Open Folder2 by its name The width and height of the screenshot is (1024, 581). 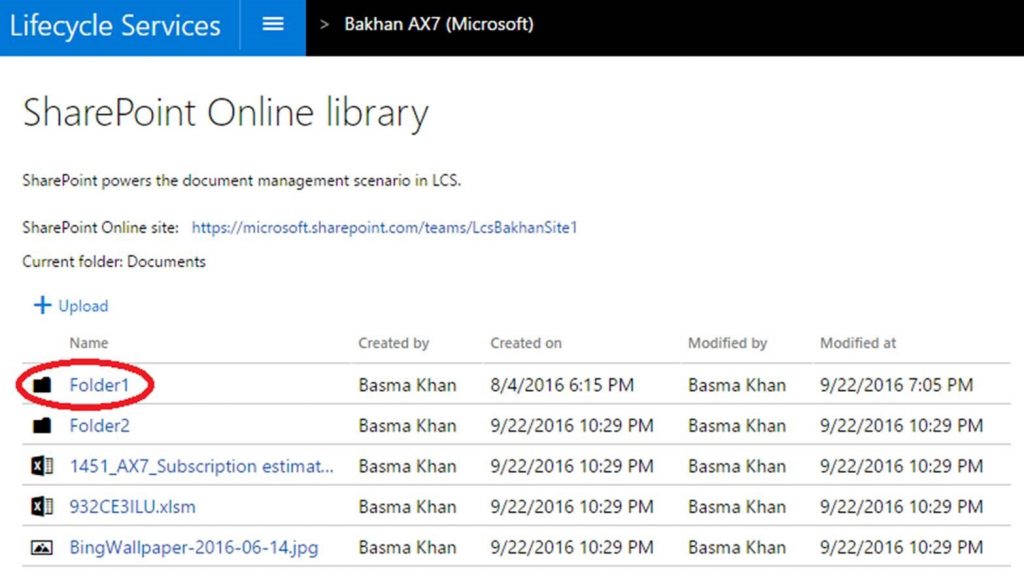click(x=99, y=426)
